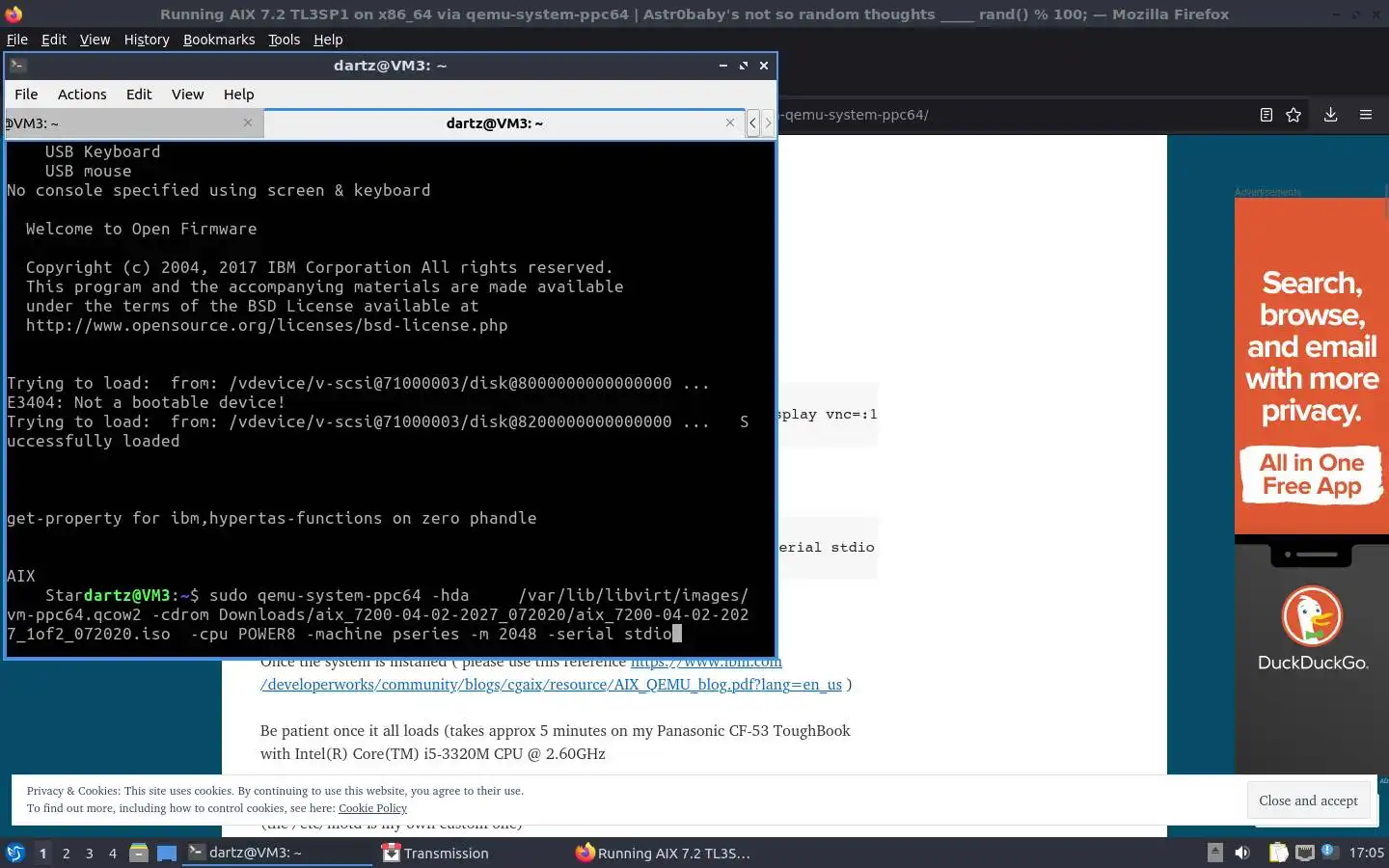The width and height of the screenshot is (1389, 868).
Task: Click the Firefox logo in the title bar
Action: click(x=14, y=14)
